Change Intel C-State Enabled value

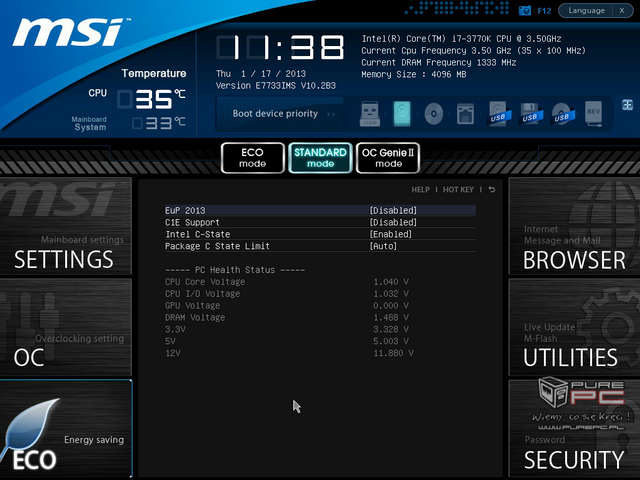(x=391, y=234)
